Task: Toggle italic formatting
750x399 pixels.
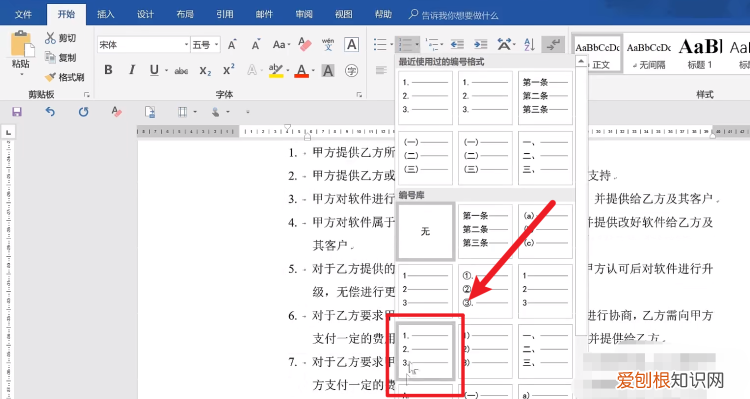Action: [x=132, y=70]
